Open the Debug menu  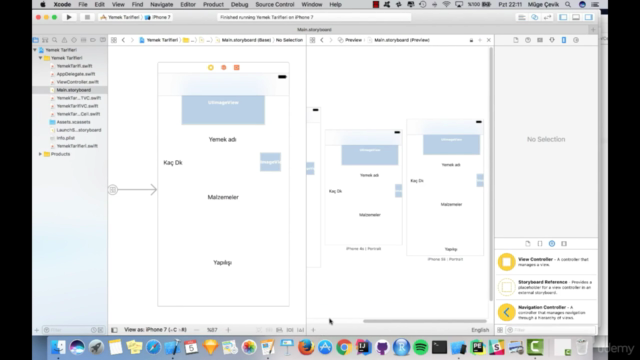pyautogui.click(x=239, y=4)
